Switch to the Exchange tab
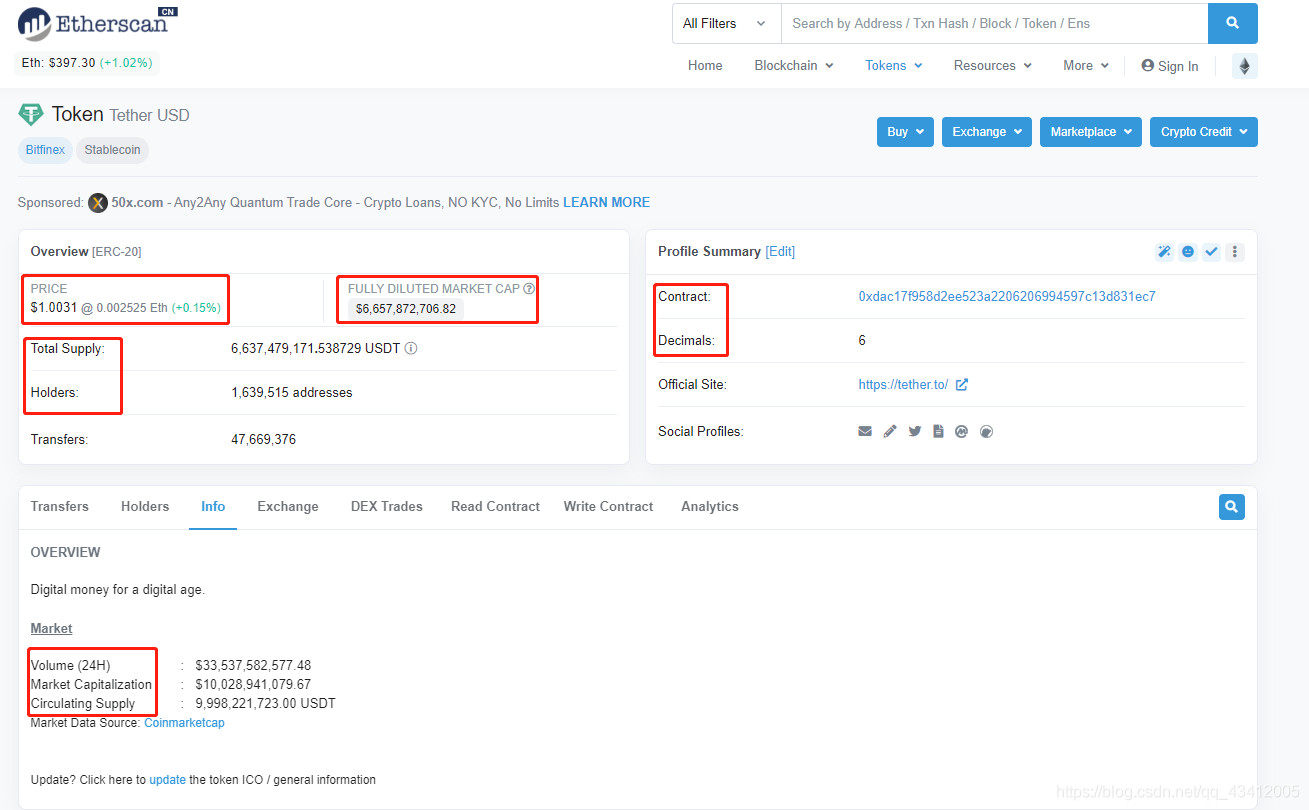This screenshot has height=810, width=1309. click(288, 507)
